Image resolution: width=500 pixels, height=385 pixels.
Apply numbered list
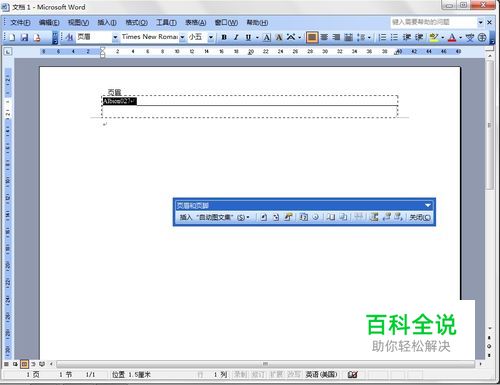382,37
